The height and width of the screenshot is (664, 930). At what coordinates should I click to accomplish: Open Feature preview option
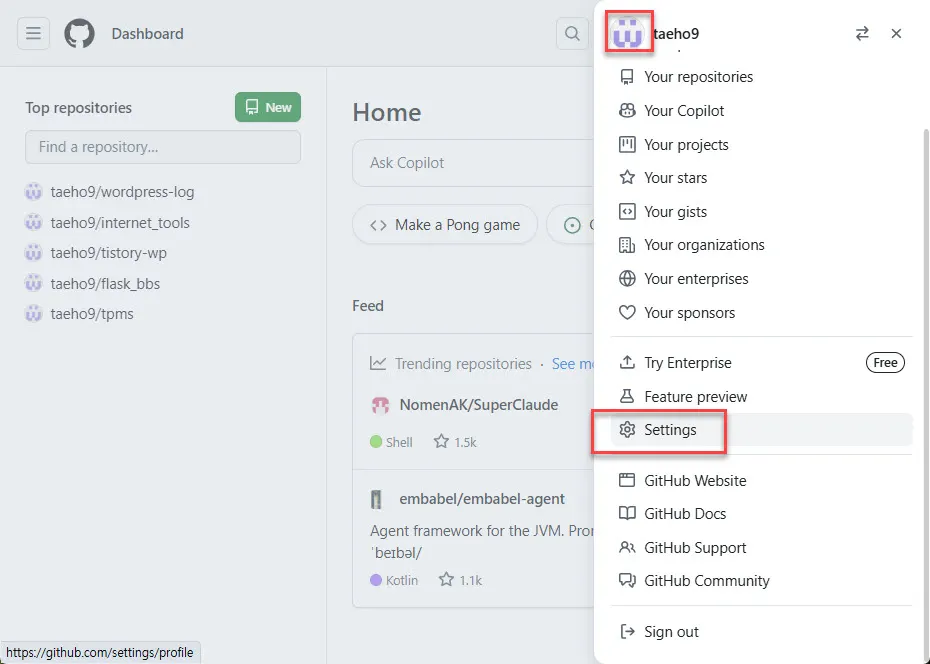click(x=695, y=397)
